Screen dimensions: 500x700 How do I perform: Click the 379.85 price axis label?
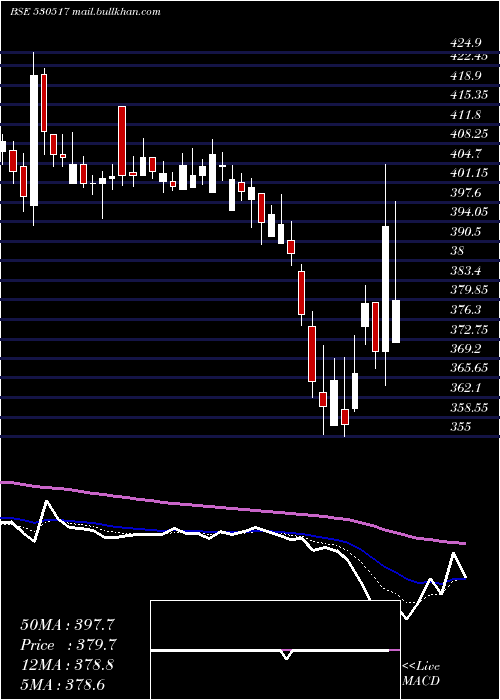tap(470, 290)
